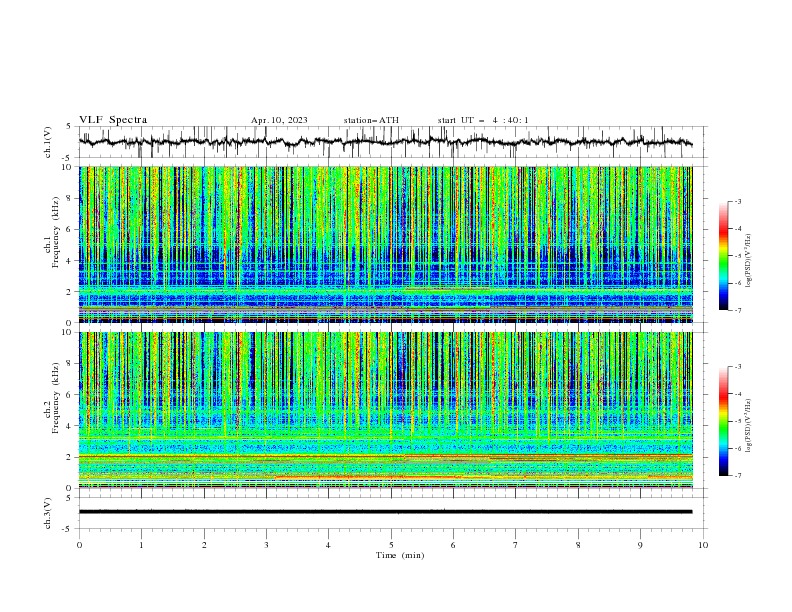Image resolution: width=792 pixels, height=612 pixels.
Task: Click the 'ch.1(V)' waveform axis label
Action: (48, 142)
